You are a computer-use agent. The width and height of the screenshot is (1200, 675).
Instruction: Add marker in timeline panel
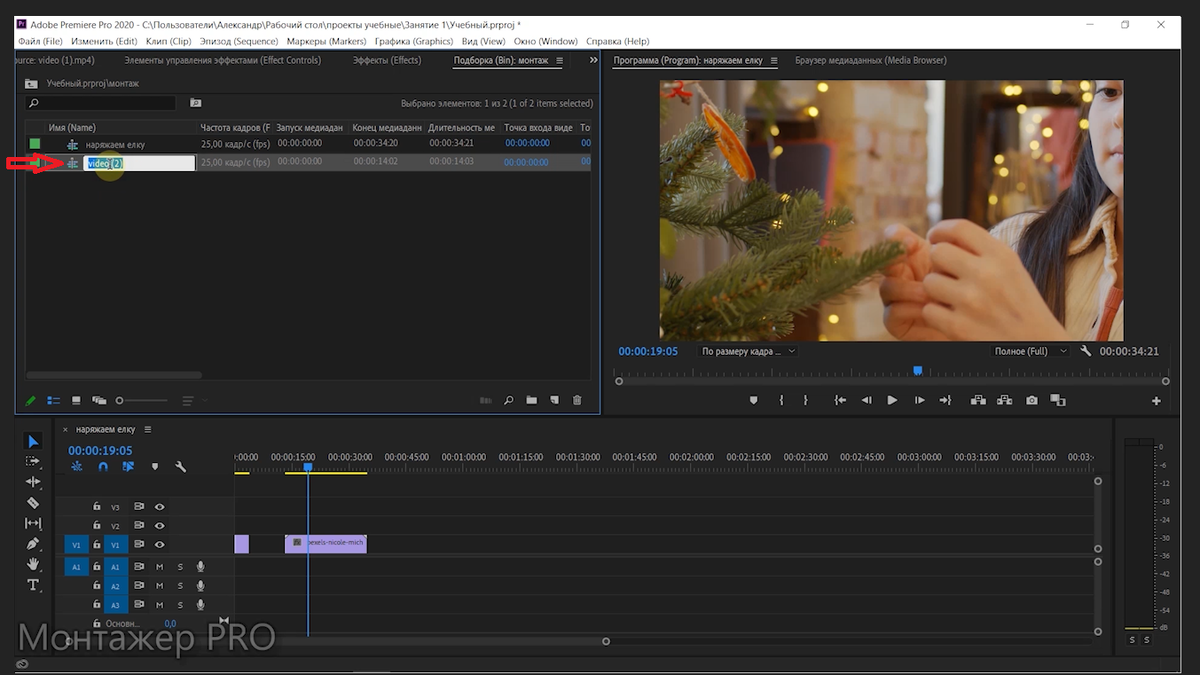(155, 467)
